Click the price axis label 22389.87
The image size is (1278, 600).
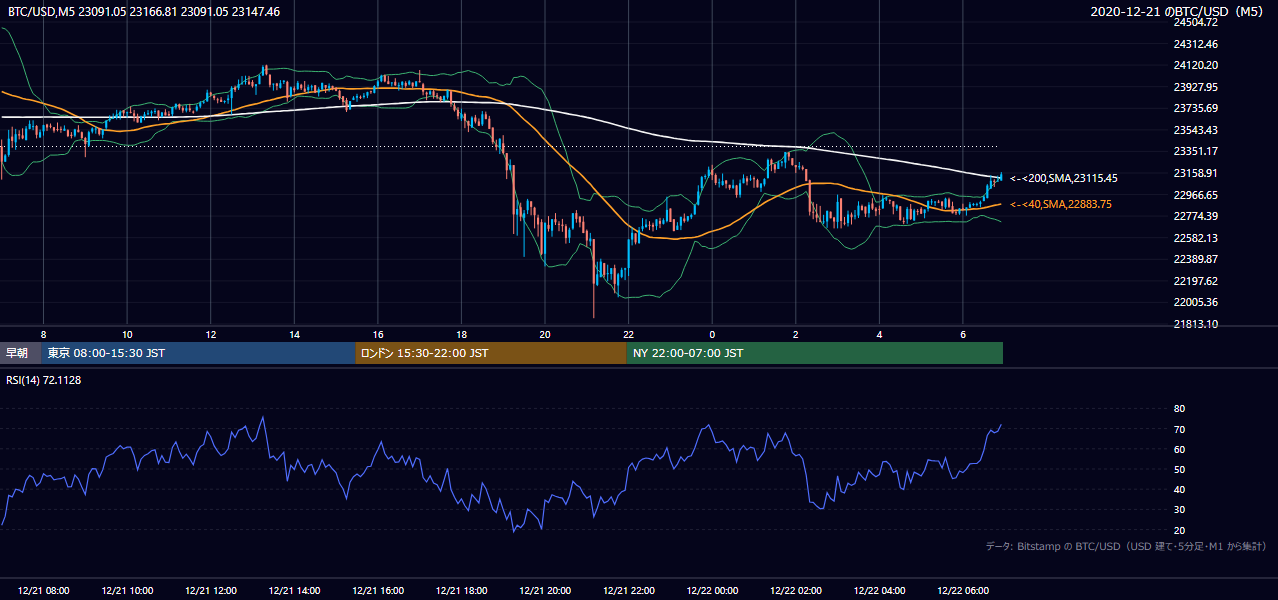click(x=1195, y=259)
